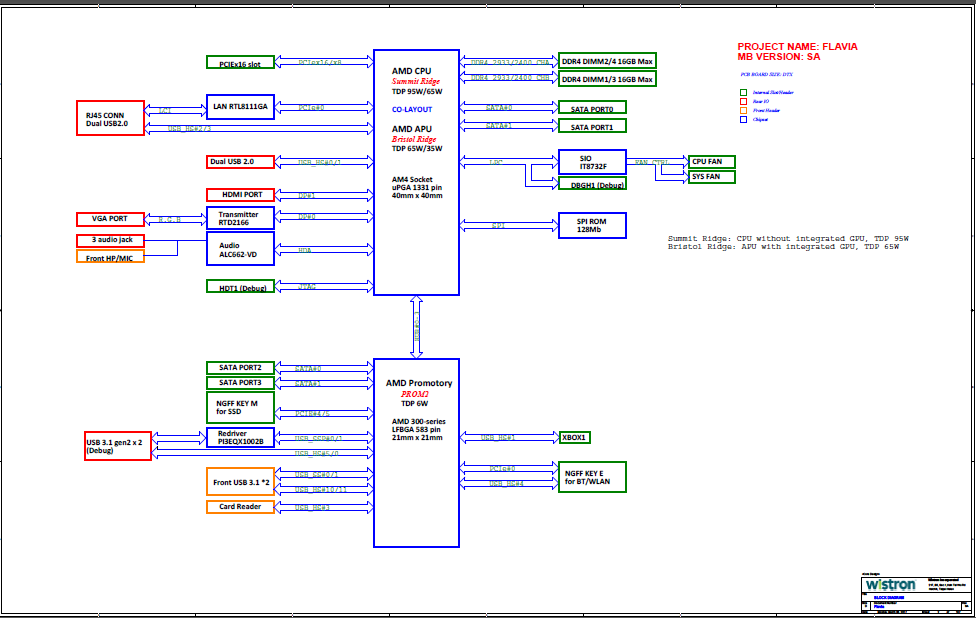Click the PCIEx16 slot block

[240, 63]
